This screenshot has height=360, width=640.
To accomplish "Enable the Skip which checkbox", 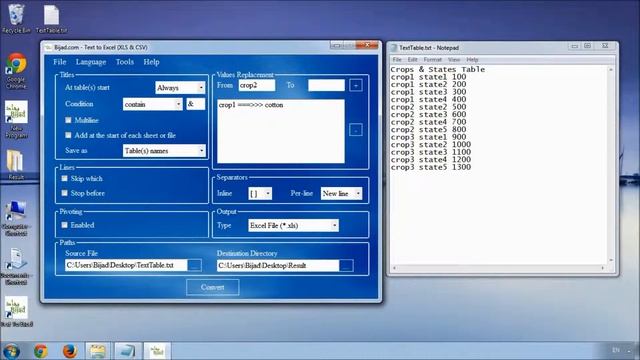I will pos(64,178).
